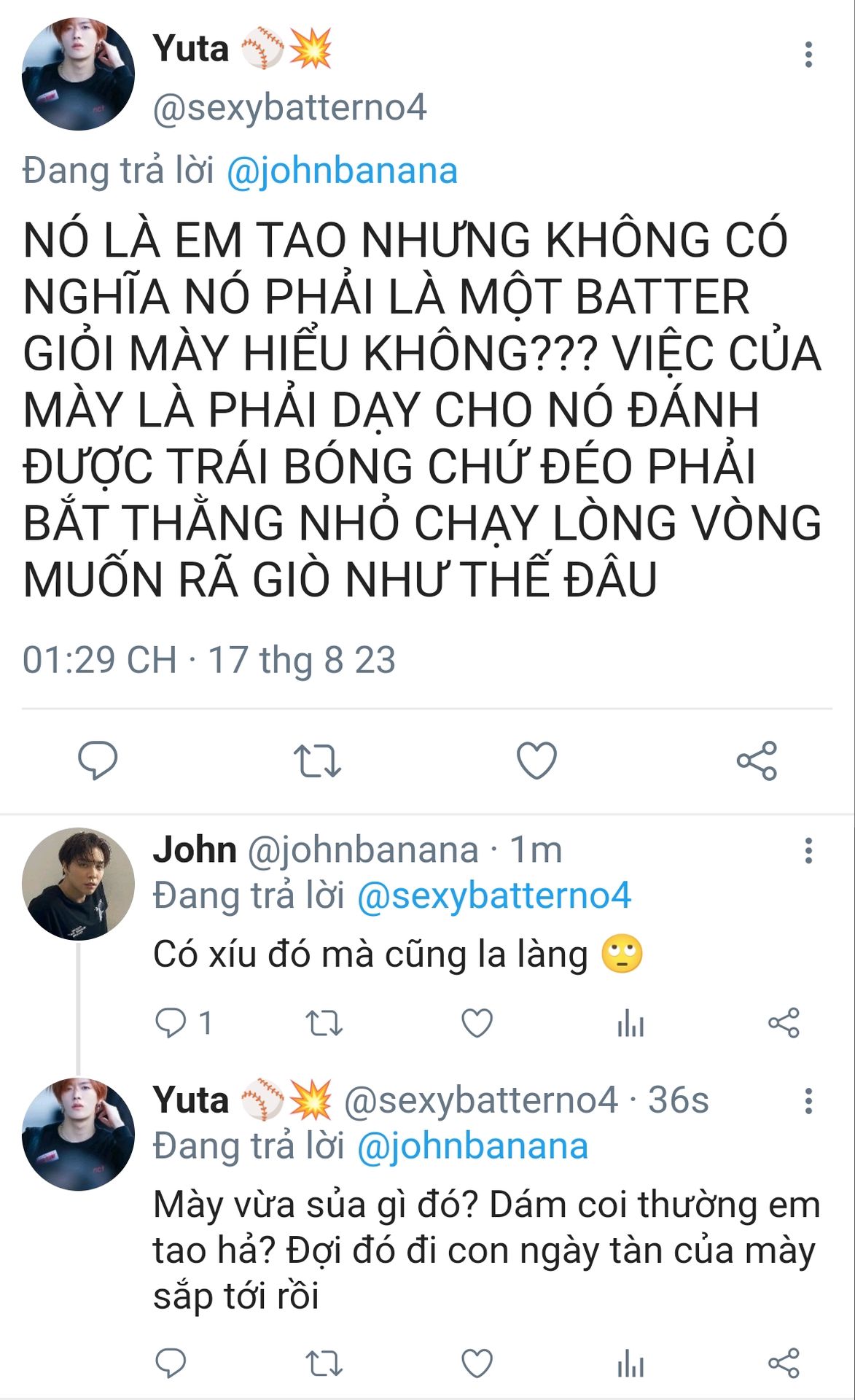Like the main tweet from Yuta
Viewport: 855px width, 1400px height.
(x=536, y=761)
